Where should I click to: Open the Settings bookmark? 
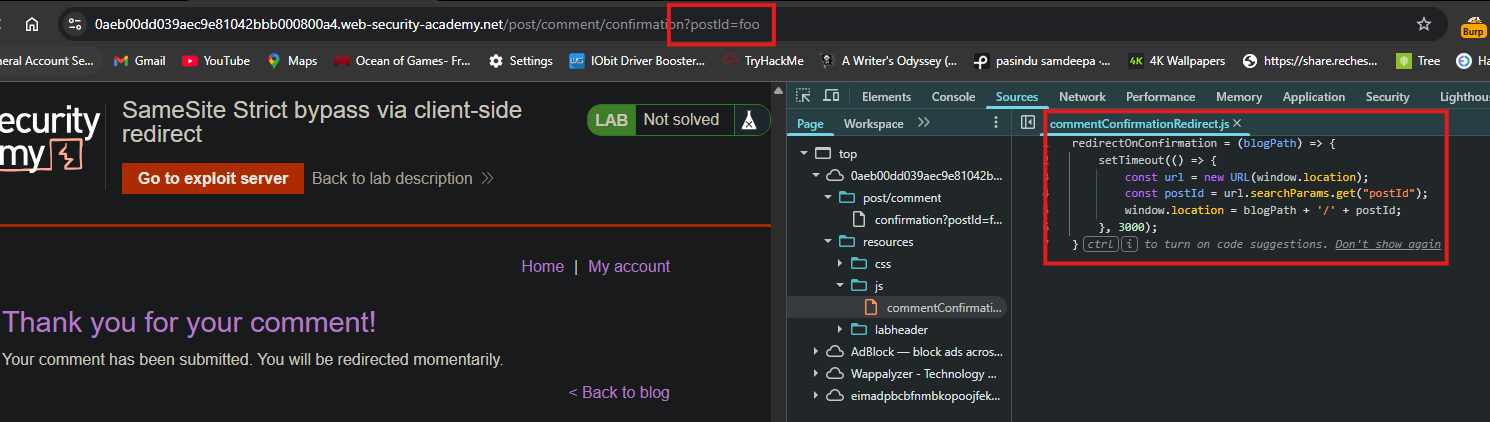[x=520, y=61]
